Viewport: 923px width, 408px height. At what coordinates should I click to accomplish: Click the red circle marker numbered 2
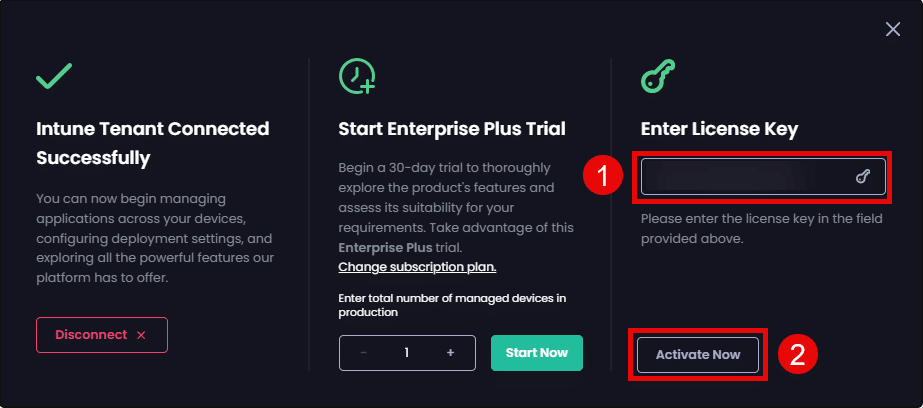point(799,354)
